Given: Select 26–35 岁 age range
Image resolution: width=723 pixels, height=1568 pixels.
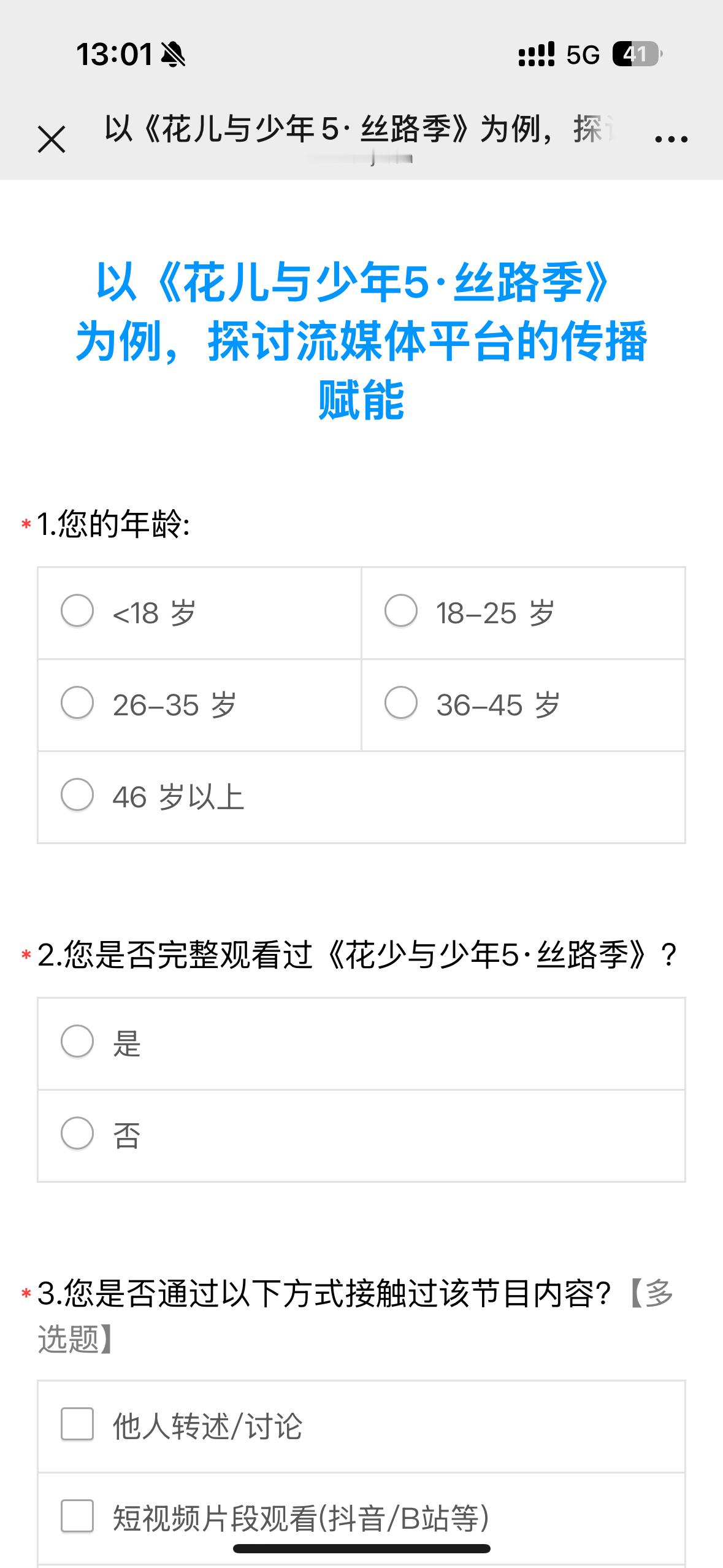Looking at the screenshot, I should pos(77,703).
